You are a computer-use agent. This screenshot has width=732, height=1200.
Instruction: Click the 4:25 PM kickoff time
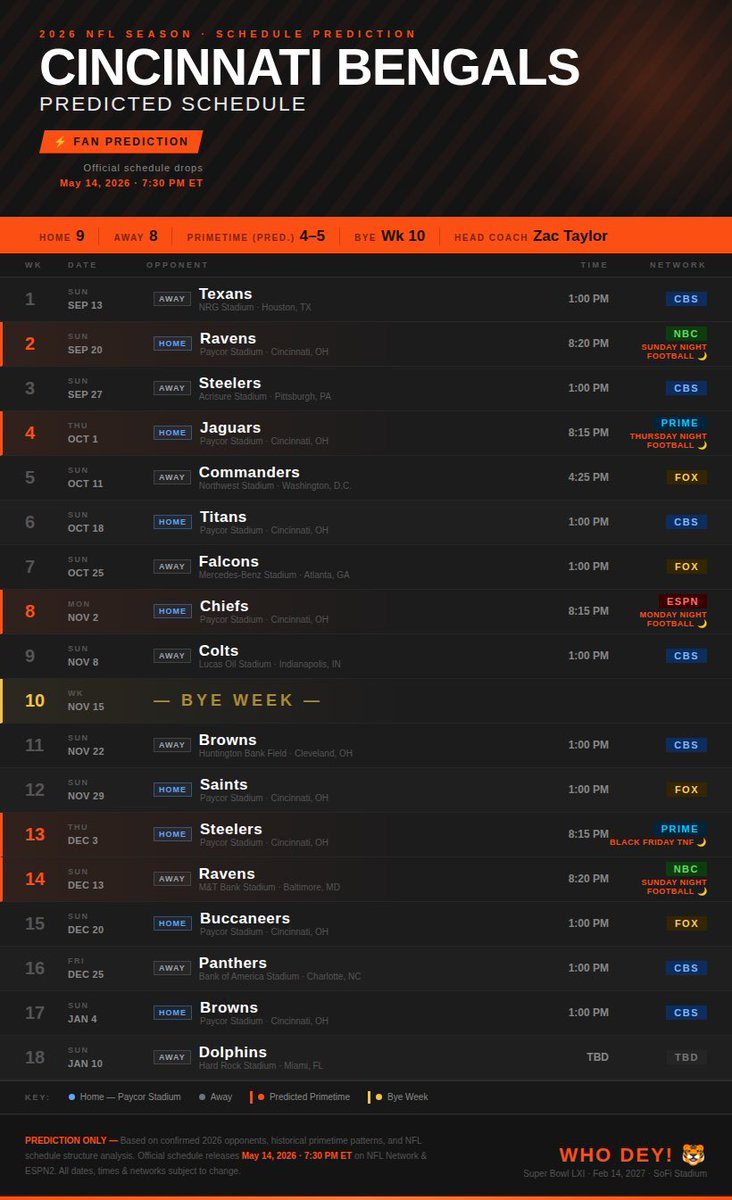click(588, 477)
